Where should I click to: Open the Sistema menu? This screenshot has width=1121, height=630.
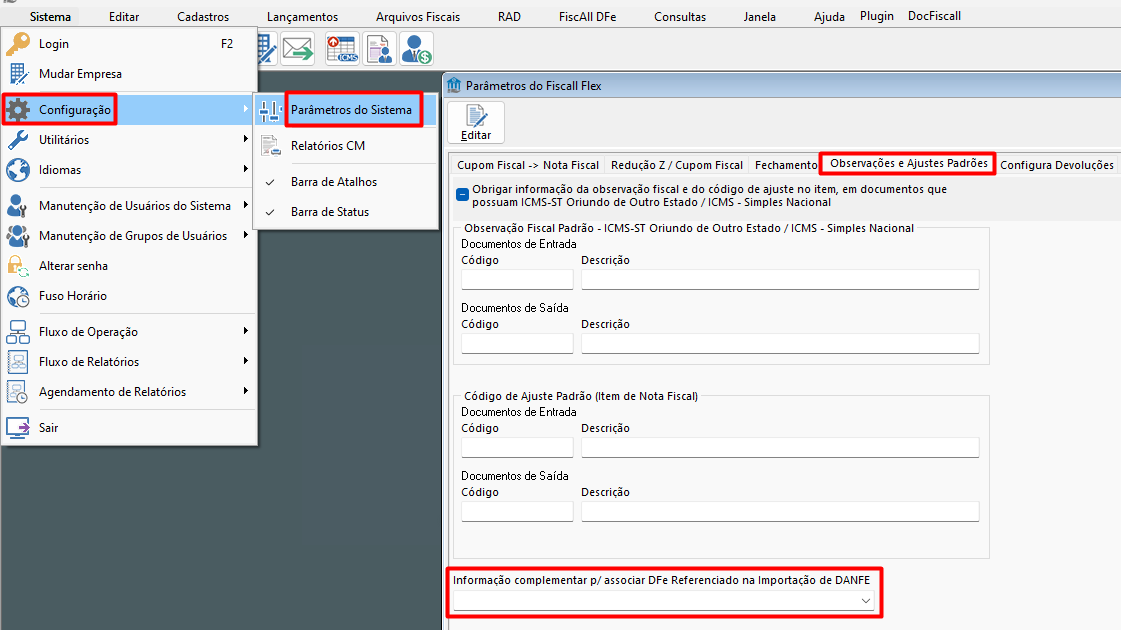click(50, 16)
